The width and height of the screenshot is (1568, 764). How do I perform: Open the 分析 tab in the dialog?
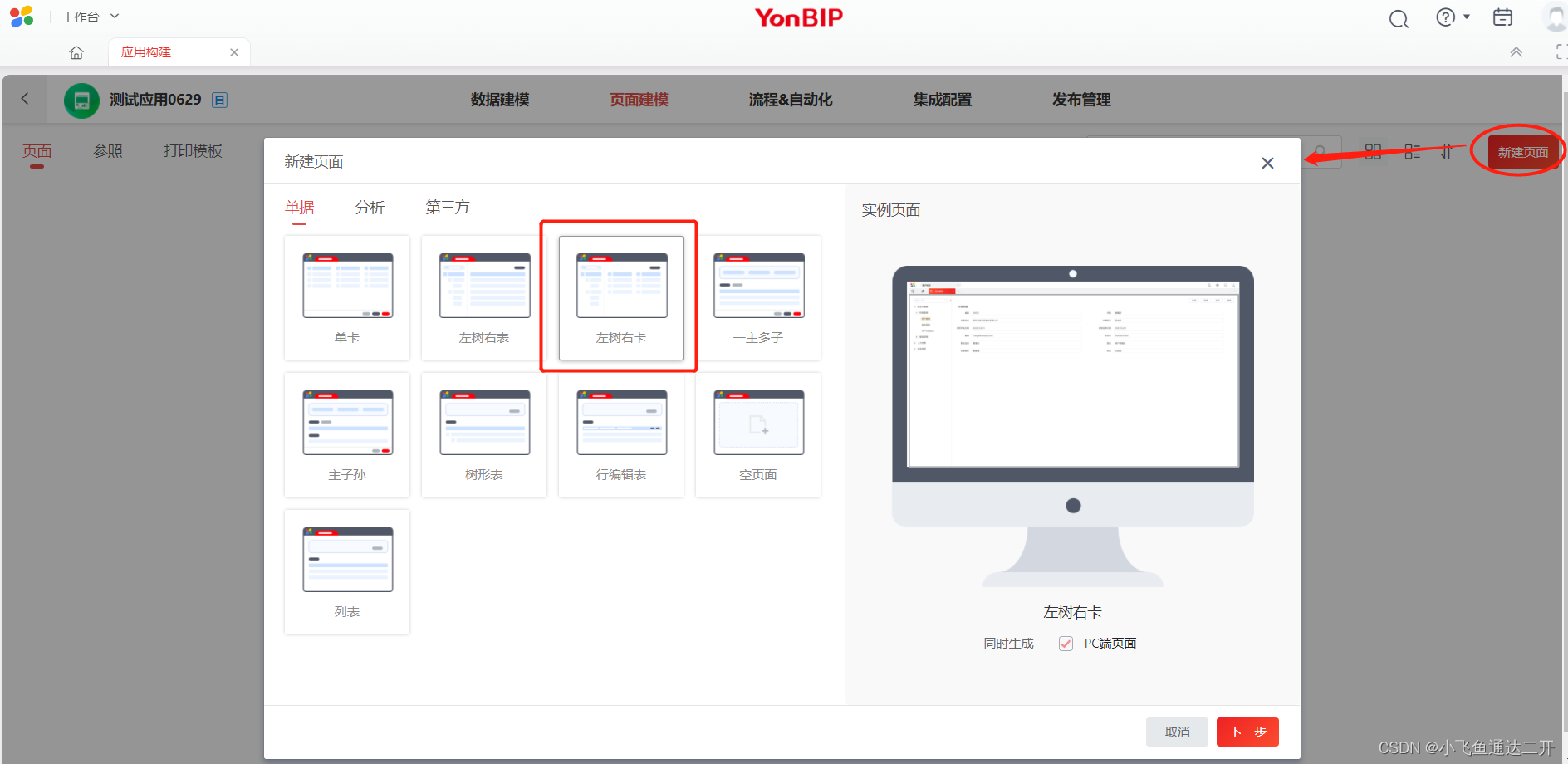click(370, 208)
